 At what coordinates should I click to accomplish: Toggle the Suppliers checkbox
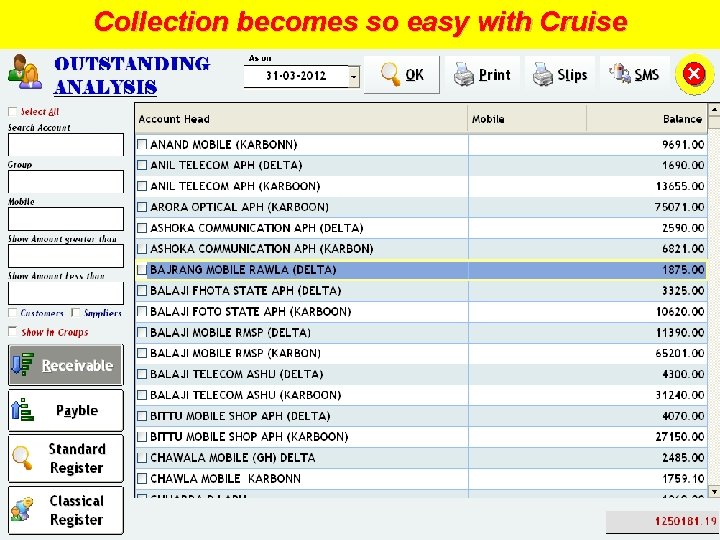coord(76,313)
